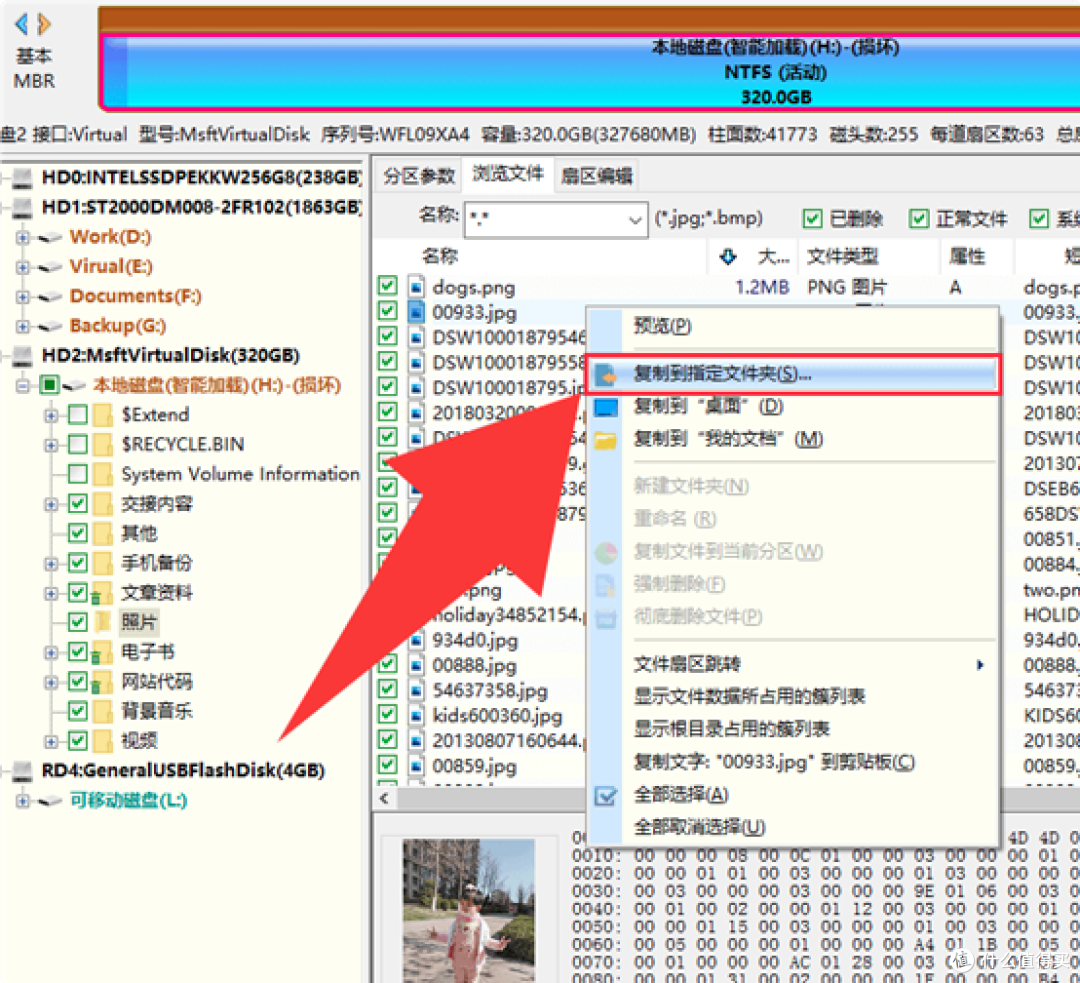Image resolution: width=1080 pixels, height=983 pixels.
Task: Select the 背景音乐 folder in the tree
Action: pos(157,711)
